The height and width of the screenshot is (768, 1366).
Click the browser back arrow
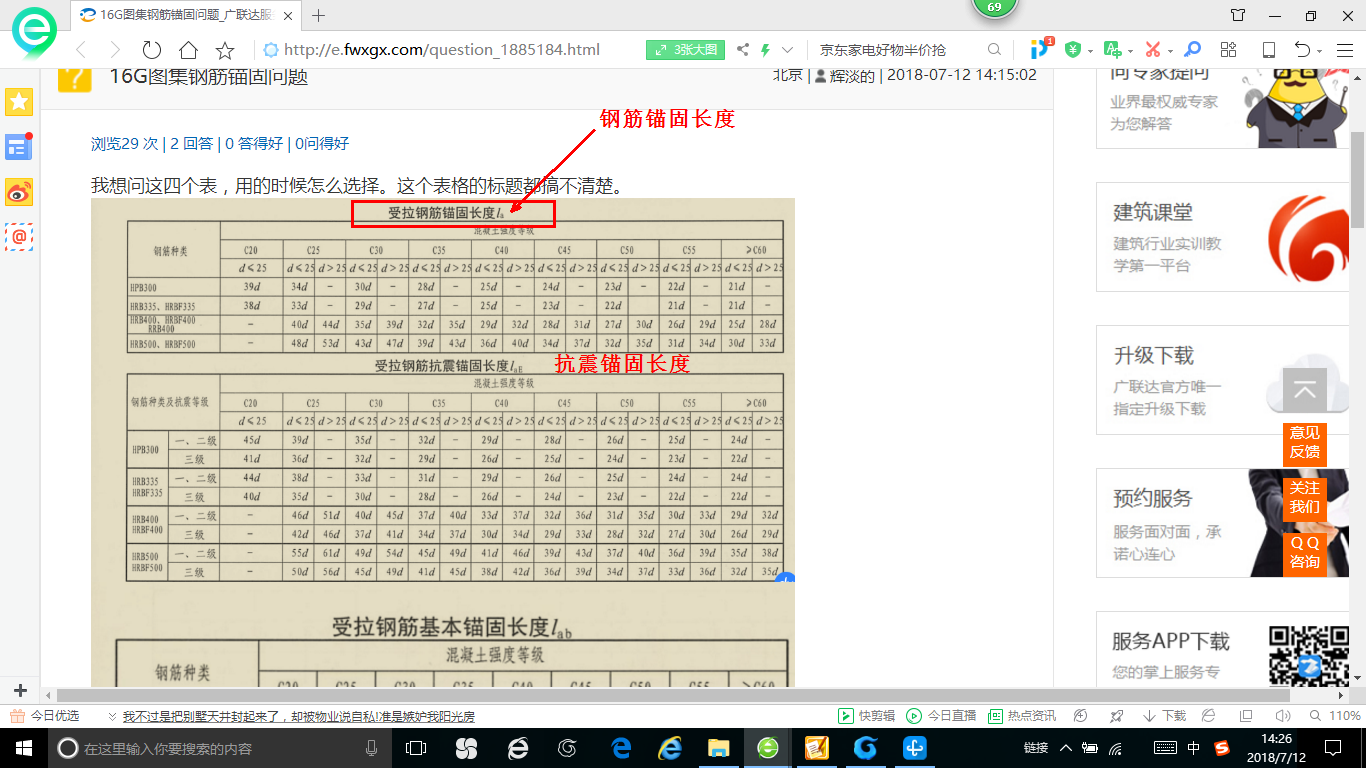pyautogui.click(x=81, y=50)
